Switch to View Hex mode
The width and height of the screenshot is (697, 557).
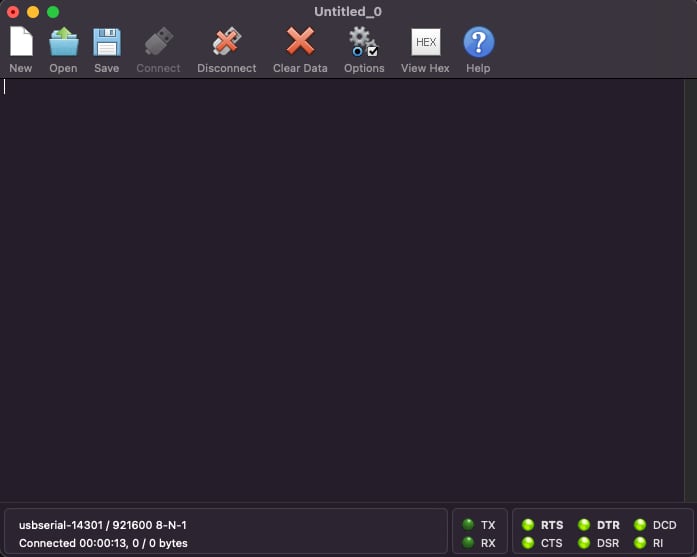coord(425,42)
